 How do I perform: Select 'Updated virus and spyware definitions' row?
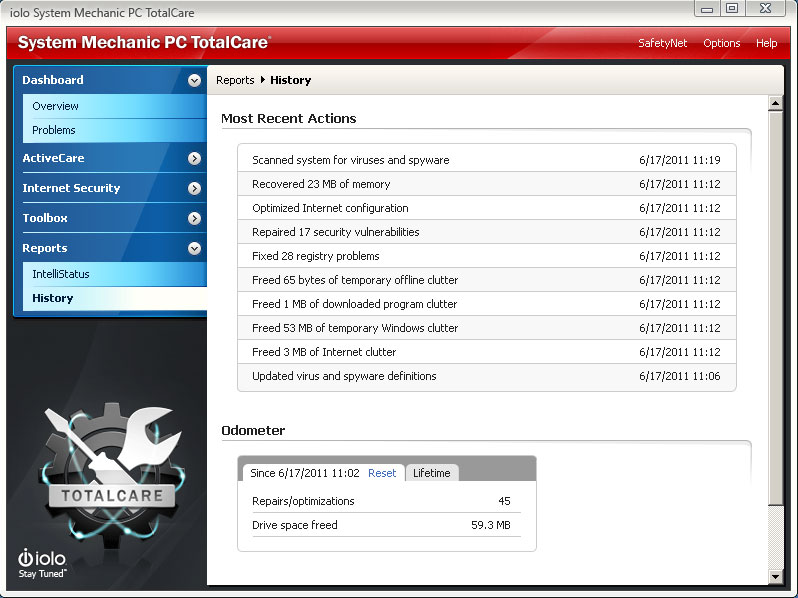487,376
